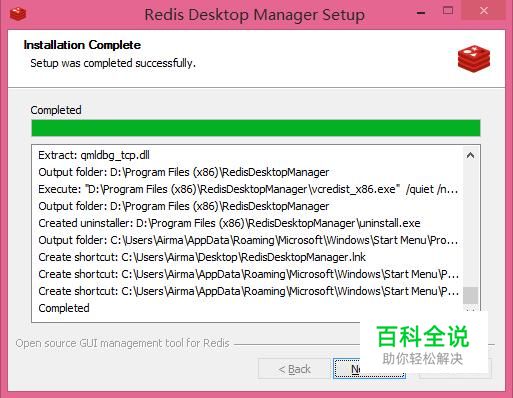Image resolution: width=513 pixels, height=398 pixels.
Task: Maximize the setup window
Action: (448, 11)
